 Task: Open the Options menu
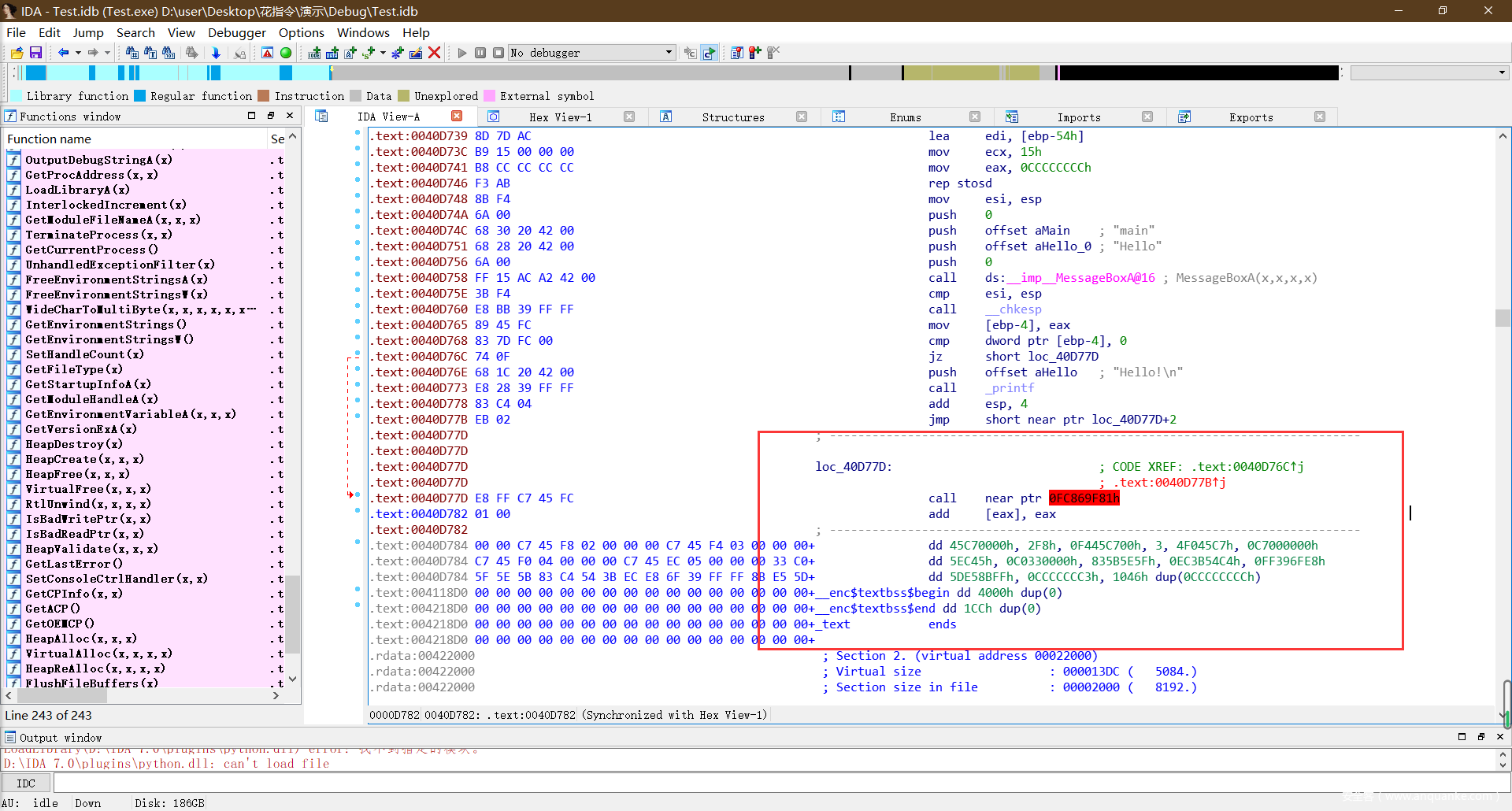(x=301, y=32)
